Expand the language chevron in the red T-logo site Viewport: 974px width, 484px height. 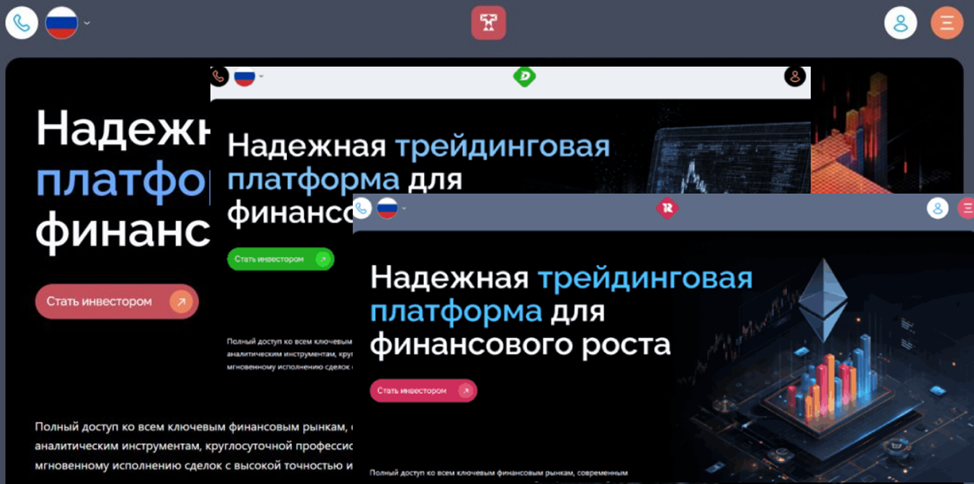87,24
